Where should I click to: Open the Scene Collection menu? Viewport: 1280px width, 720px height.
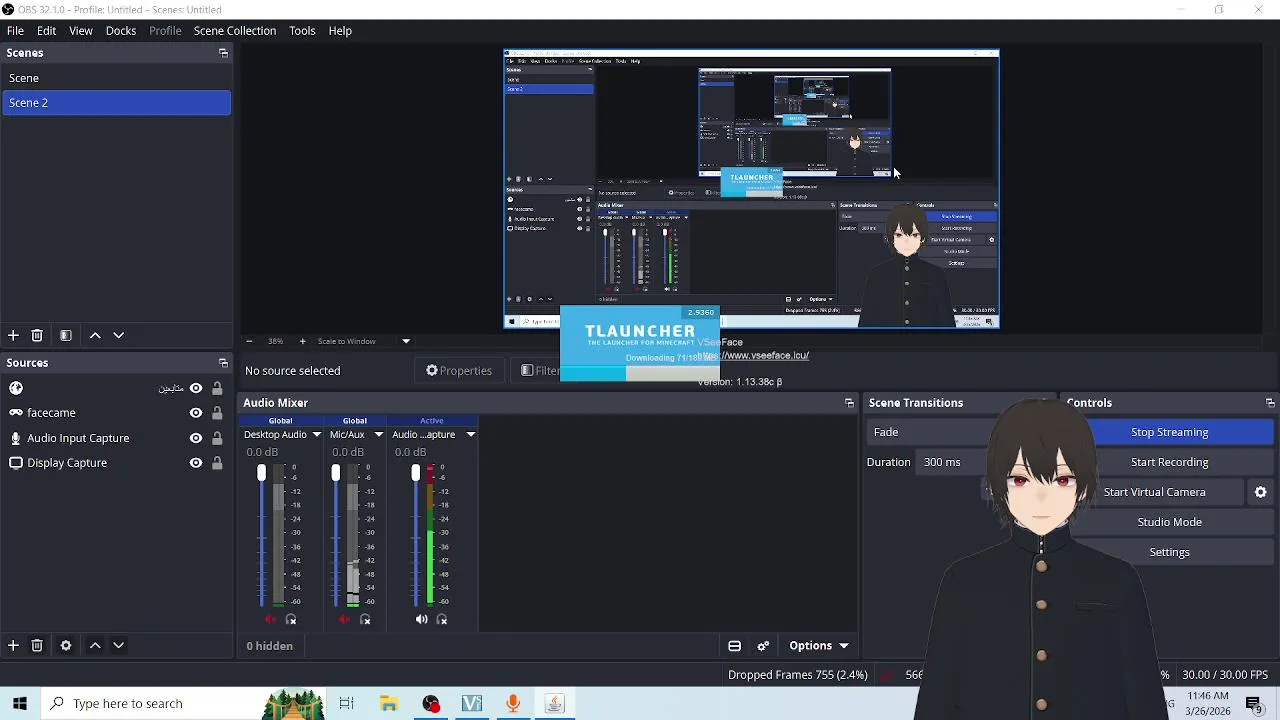click(235, 31)
